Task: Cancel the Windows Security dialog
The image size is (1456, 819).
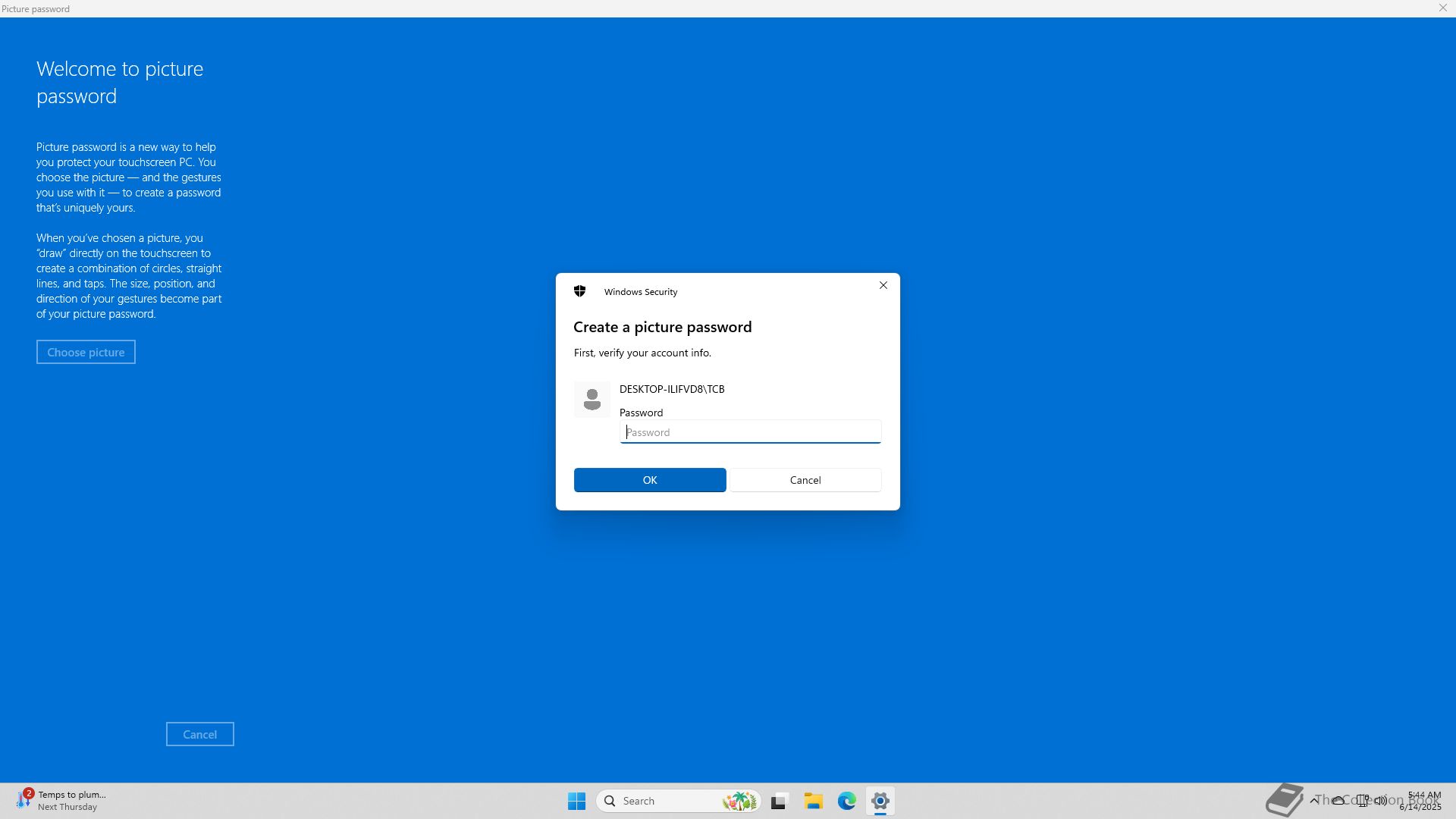Action: 805,480
